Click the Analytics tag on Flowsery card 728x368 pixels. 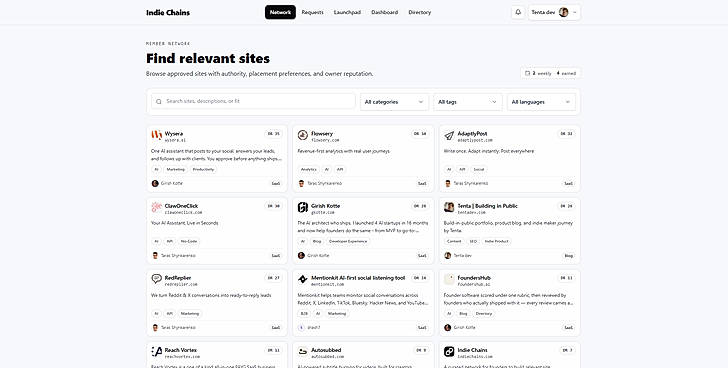(x=308, y=169)
